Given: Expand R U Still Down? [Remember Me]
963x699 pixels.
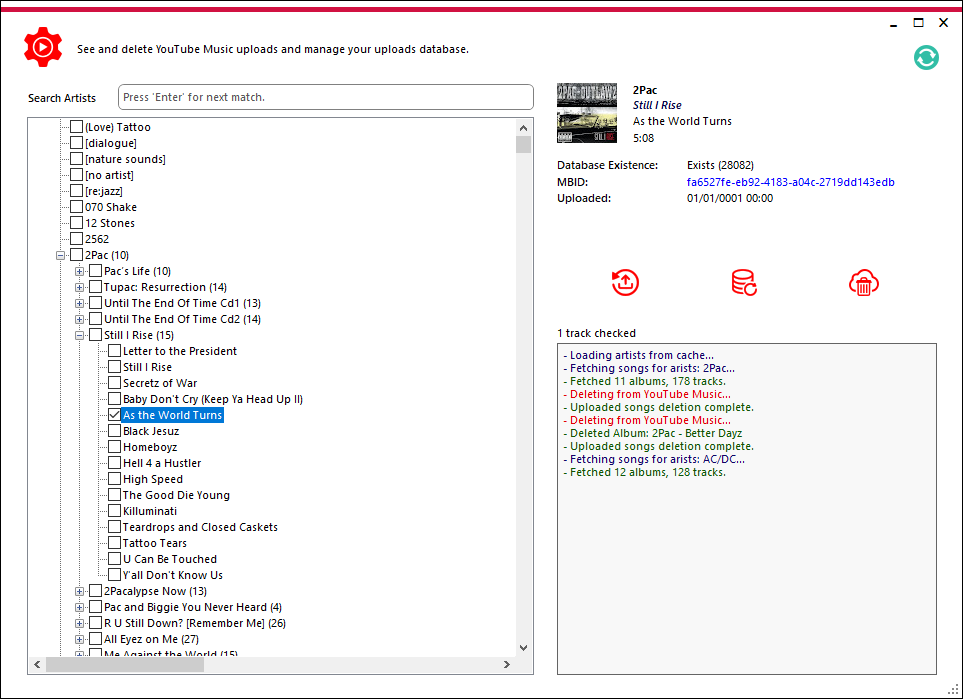Looking at the screenshot, I should [79, 623].
